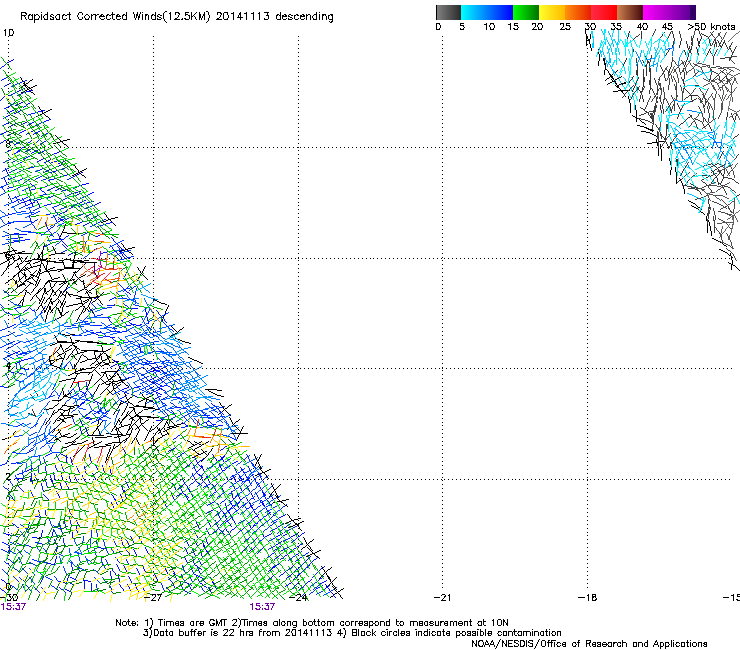Viewport: 740px width, 650px height.
Task: Click the ">50 knots" legend label
Action: (711, 27)
